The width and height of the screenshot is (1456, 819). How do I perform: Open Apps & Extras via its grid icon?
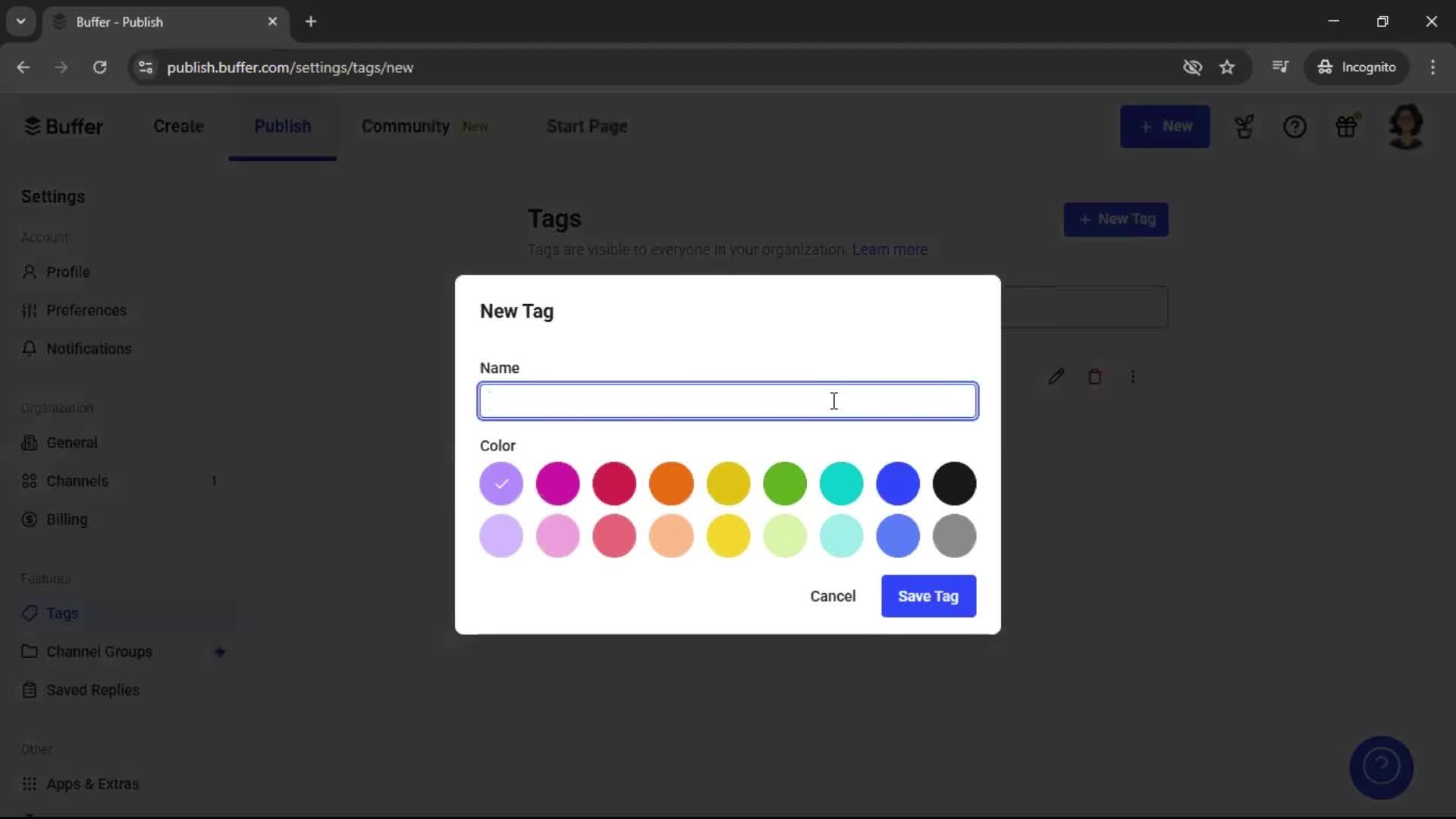[30, 783]
